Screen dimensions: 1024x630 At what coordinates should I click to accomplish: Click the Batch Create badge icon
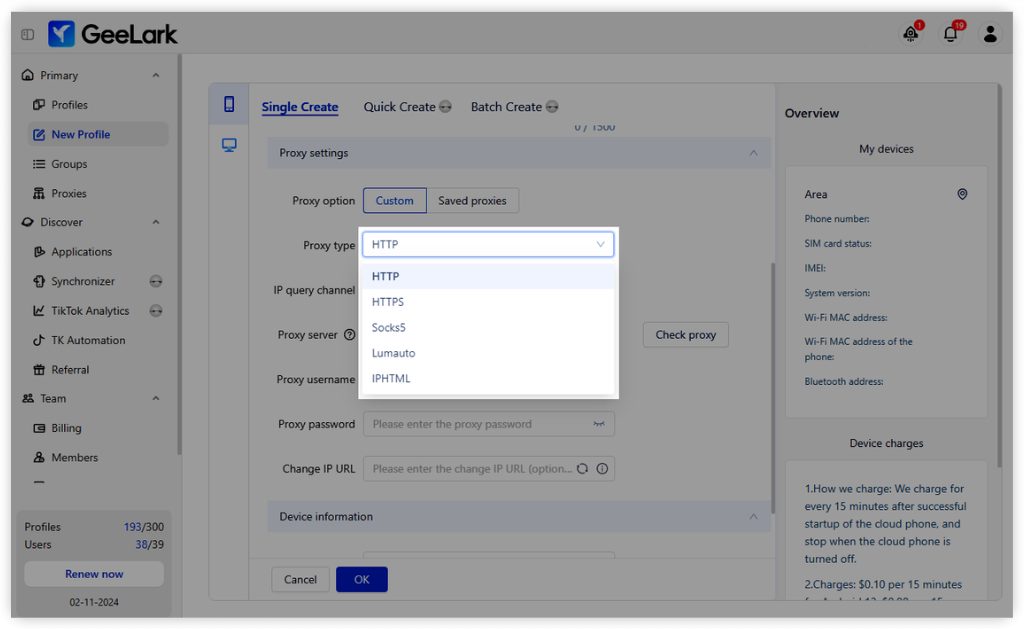(552, 107)
